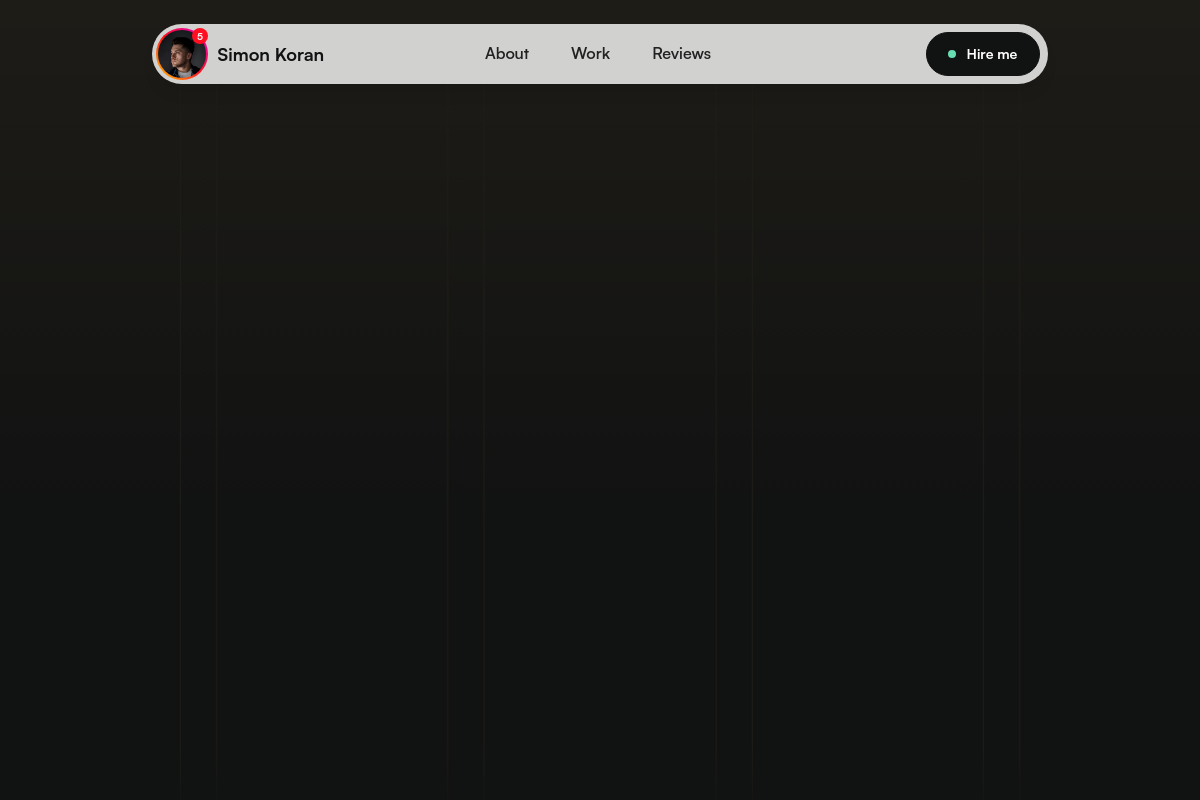1200x800 pixels.
Task: Tap the gradient story ring around the avatar
Action: 160,65
